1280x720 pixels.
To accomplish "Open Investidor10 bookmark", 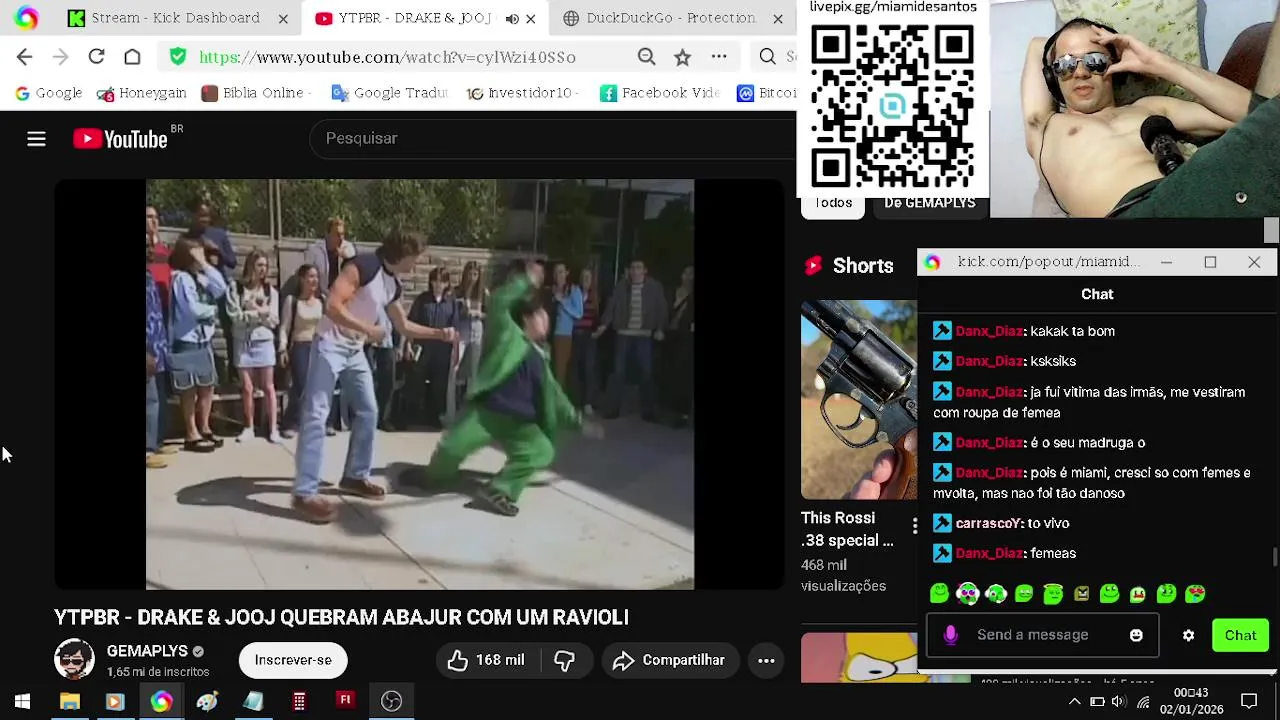I will click(525, 93).
